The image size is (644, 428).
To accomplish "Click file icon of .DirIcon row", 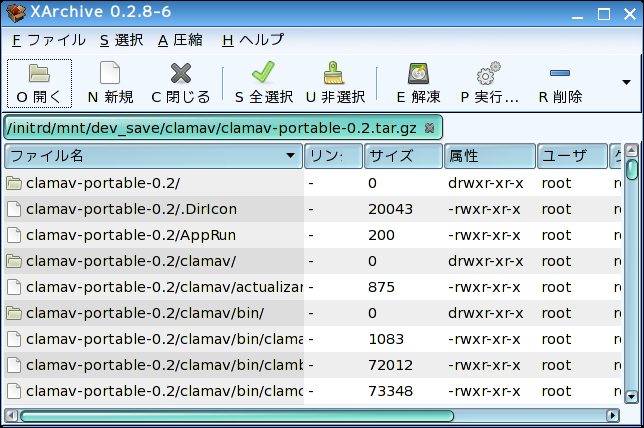I will 14,209.
